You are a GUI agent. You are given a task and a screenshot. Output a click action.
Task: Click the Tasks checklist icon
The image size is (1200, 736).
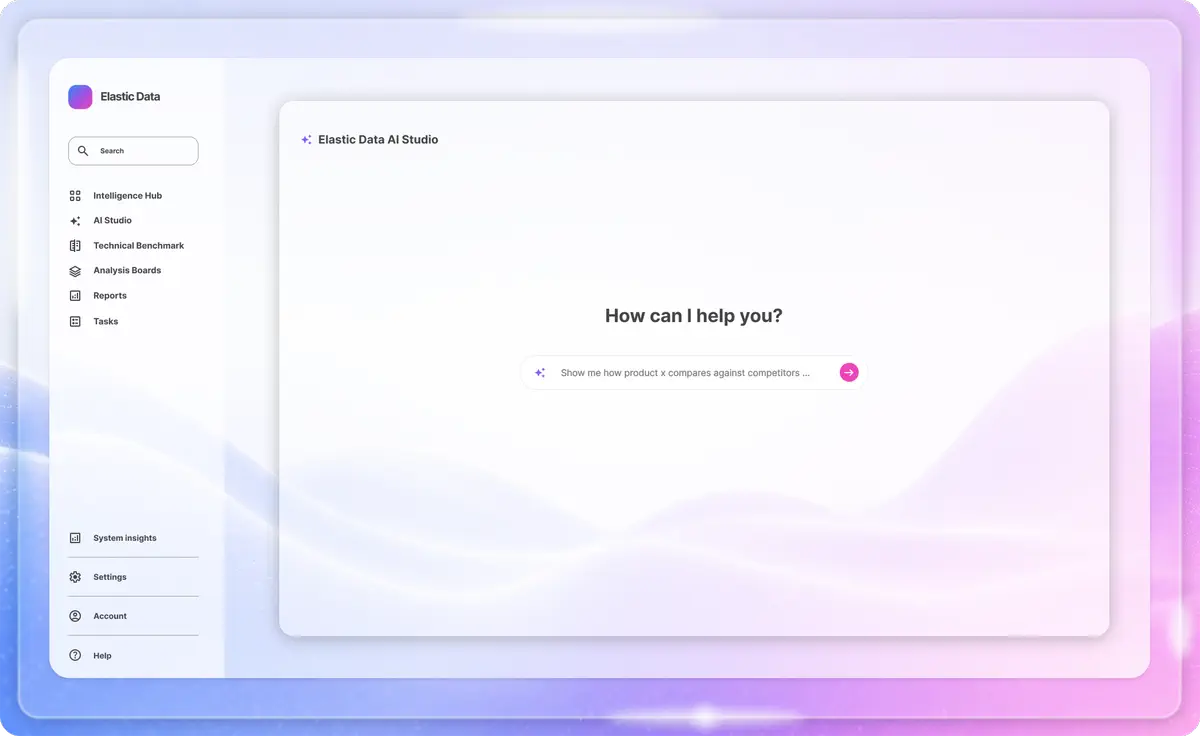(75, 322)
